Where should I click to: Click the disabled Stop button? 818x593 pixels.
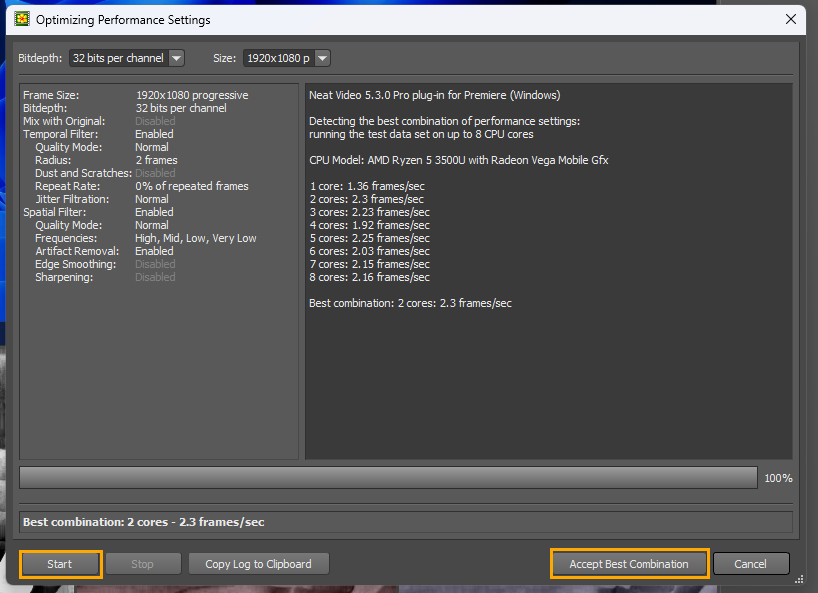point(142,564)
